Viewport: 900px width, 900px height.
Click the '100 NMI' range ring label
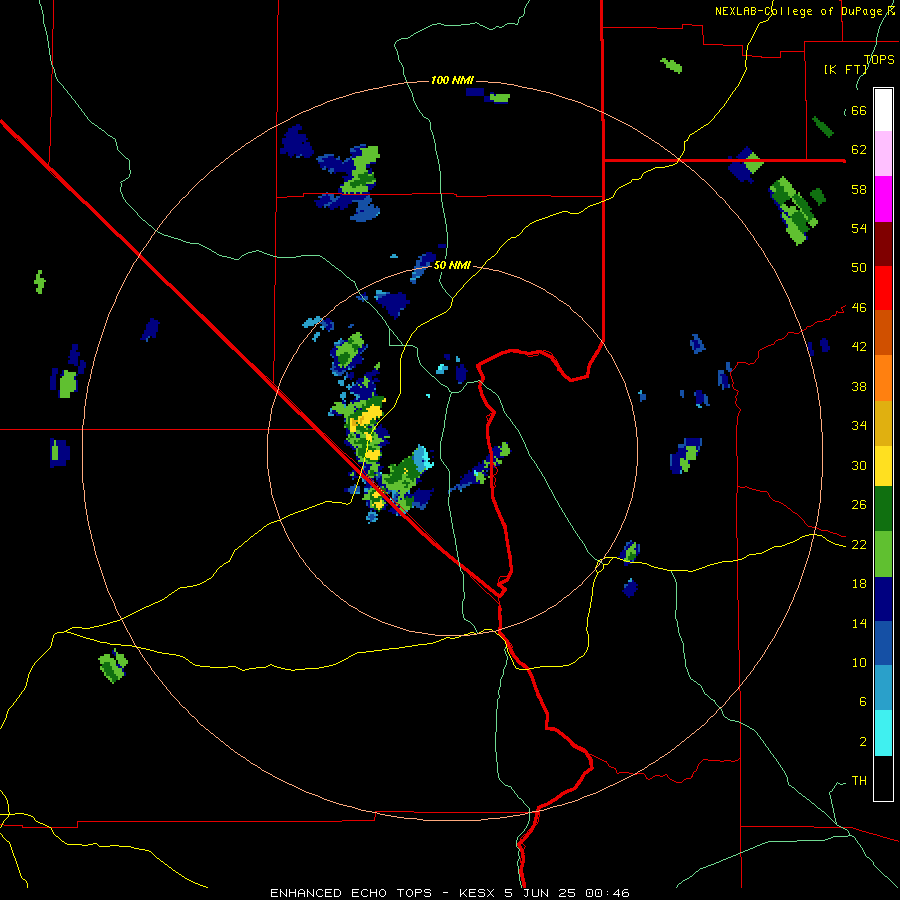[452, 80]
